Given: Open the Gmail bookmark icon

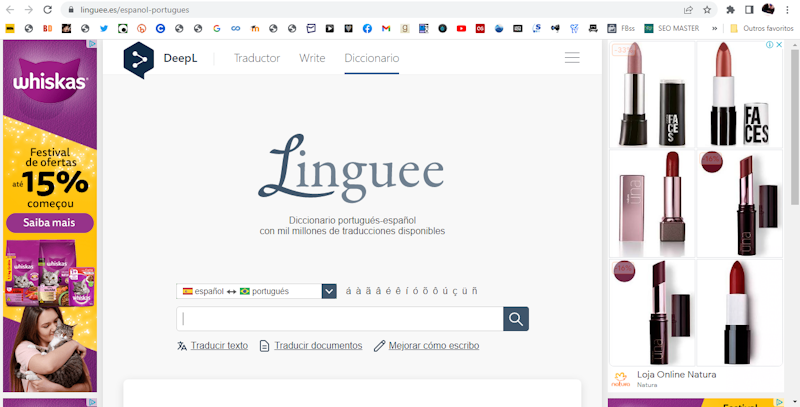Looking at the screenshot, I should [386, 29].
